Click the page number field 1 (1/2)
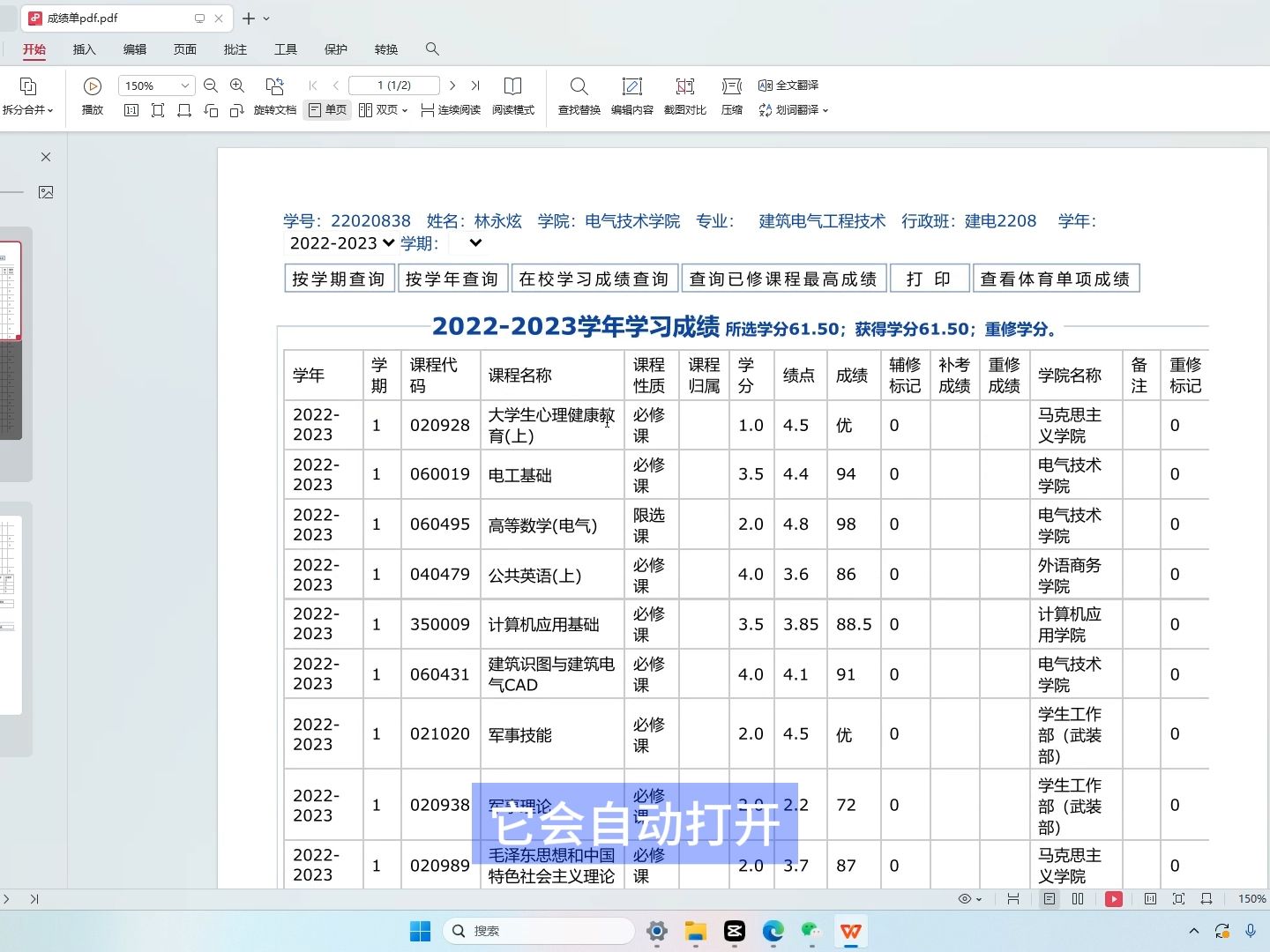 tap(394, 86)
